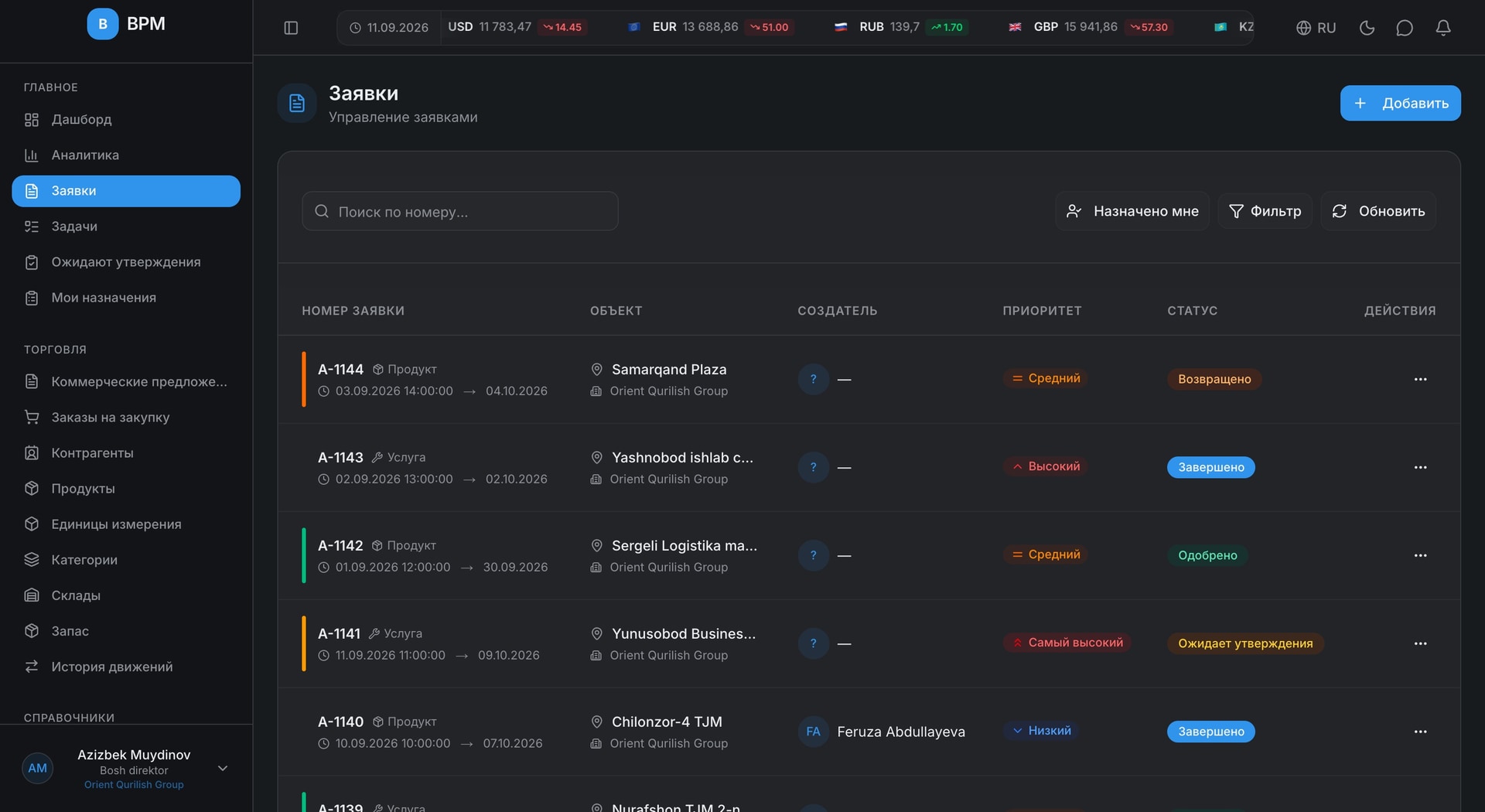This screenshot has width=1485, height=812.
Task: Open actions menu for request A-1144
Action: pos(1420,379)
